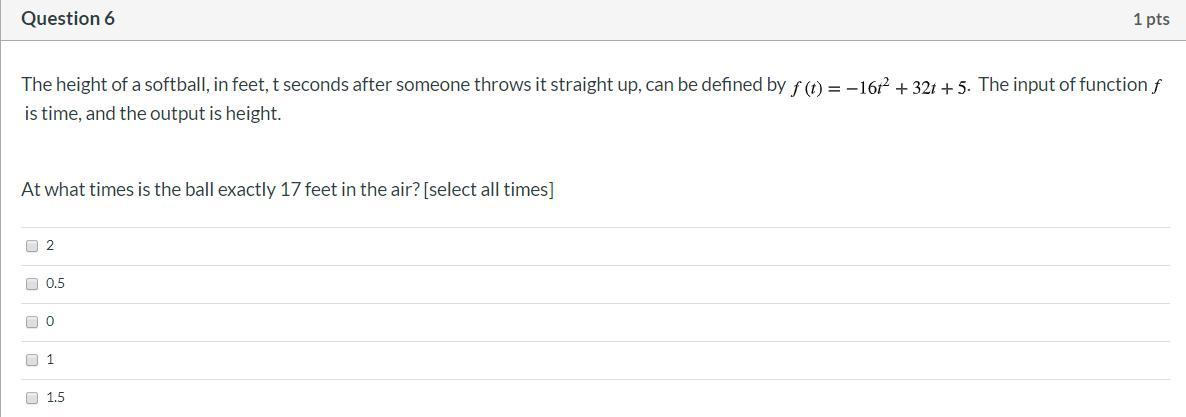The height and width of the screenshot is (417, 1186).
Task: Click the "2" answer option text
Action: (50, 246)
